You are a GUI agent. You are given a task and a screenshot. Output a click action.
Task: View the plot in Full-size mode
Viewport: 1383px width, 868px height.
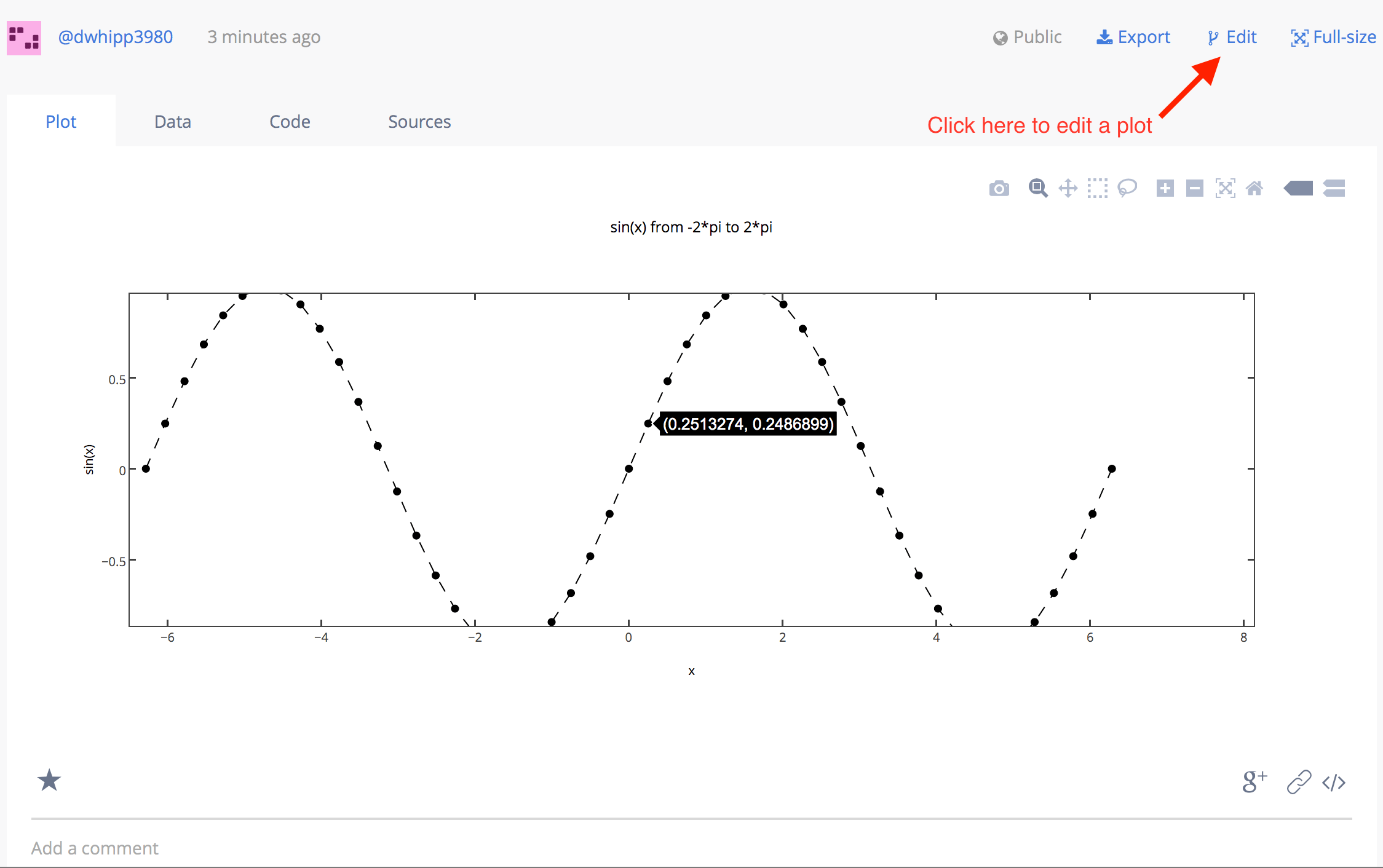[1332, 37]
